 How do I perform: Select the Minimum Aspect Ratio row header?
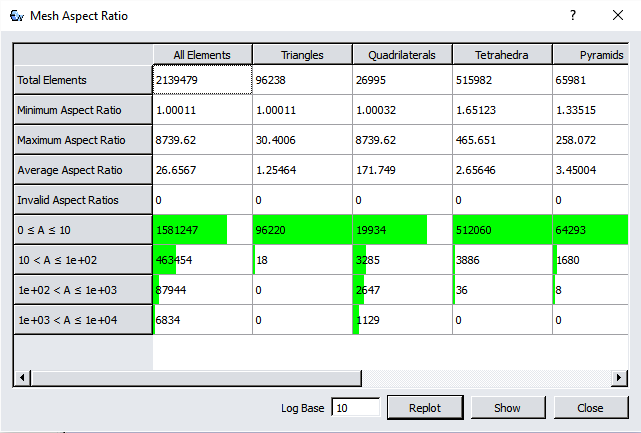[82, 110]
